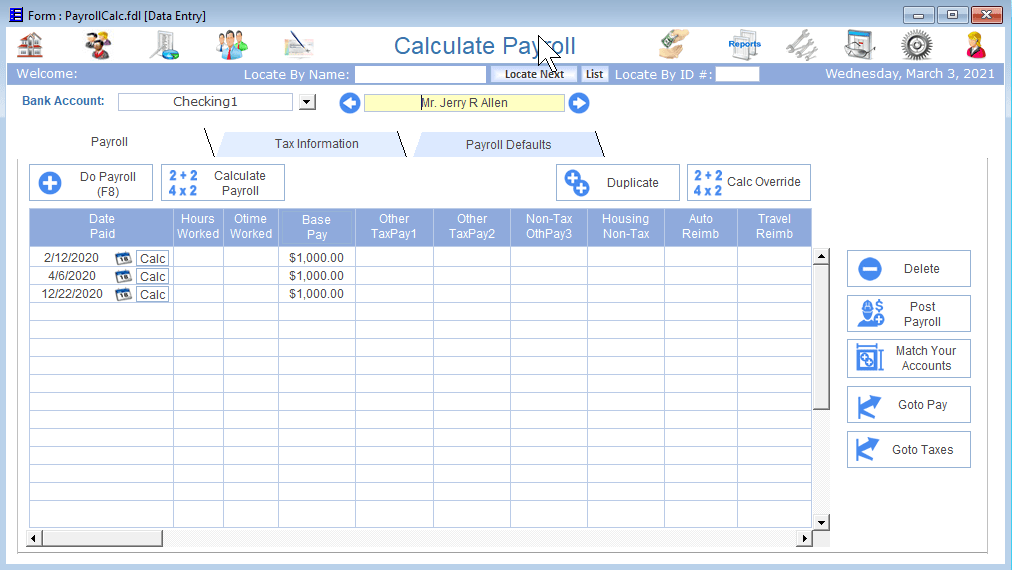Switch to Payroll Defaults tab

(509, 145)
